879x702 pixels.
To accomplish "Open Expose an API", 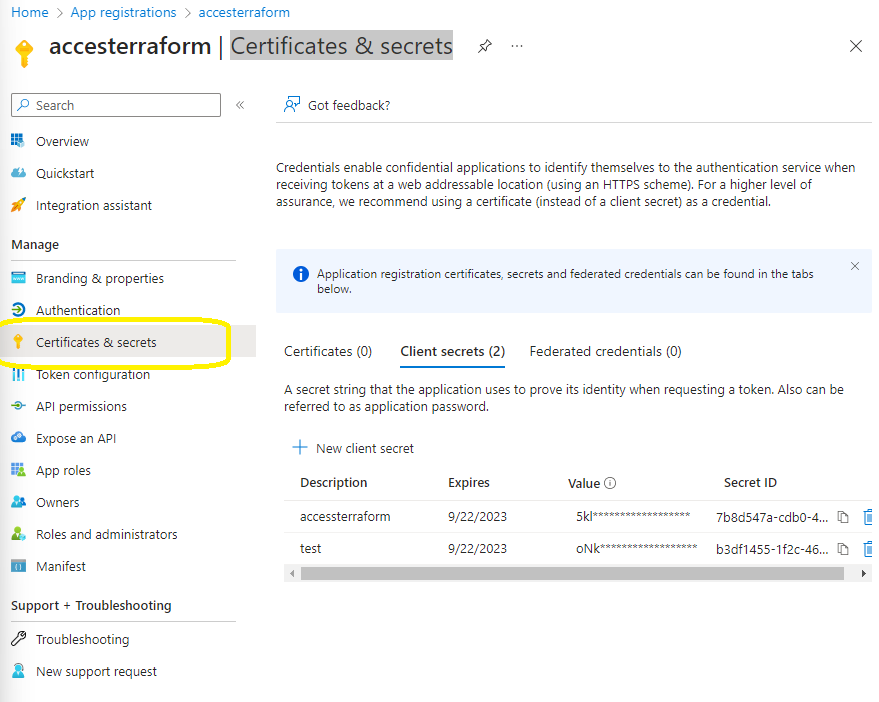I will 74,438.
